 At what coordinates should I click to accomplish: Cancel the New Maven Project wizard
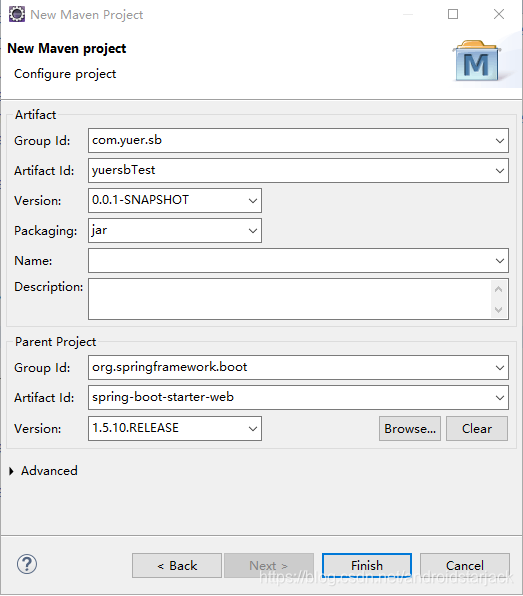[465, 566]
